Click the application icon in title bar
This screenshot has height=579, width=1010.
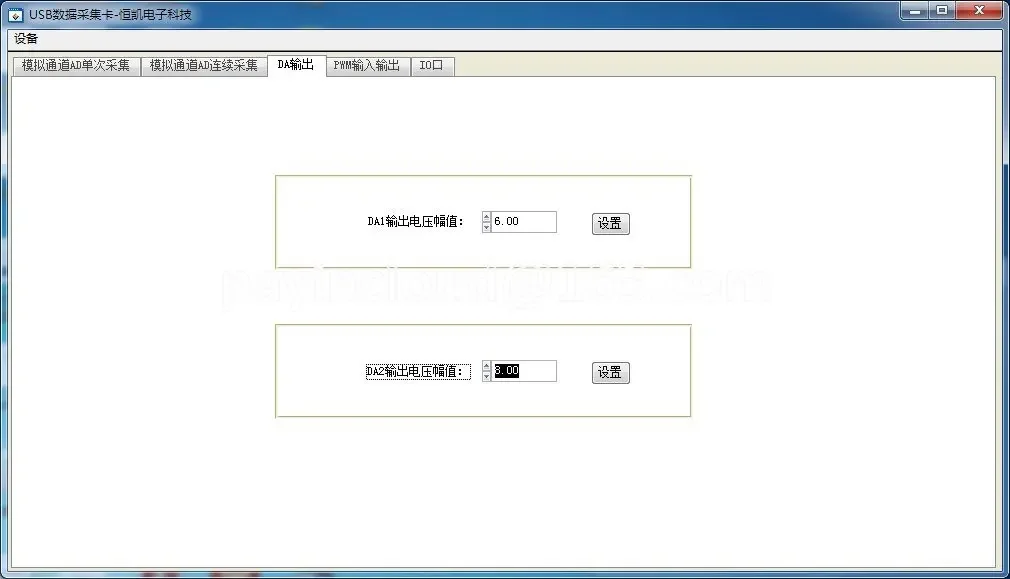15,14
